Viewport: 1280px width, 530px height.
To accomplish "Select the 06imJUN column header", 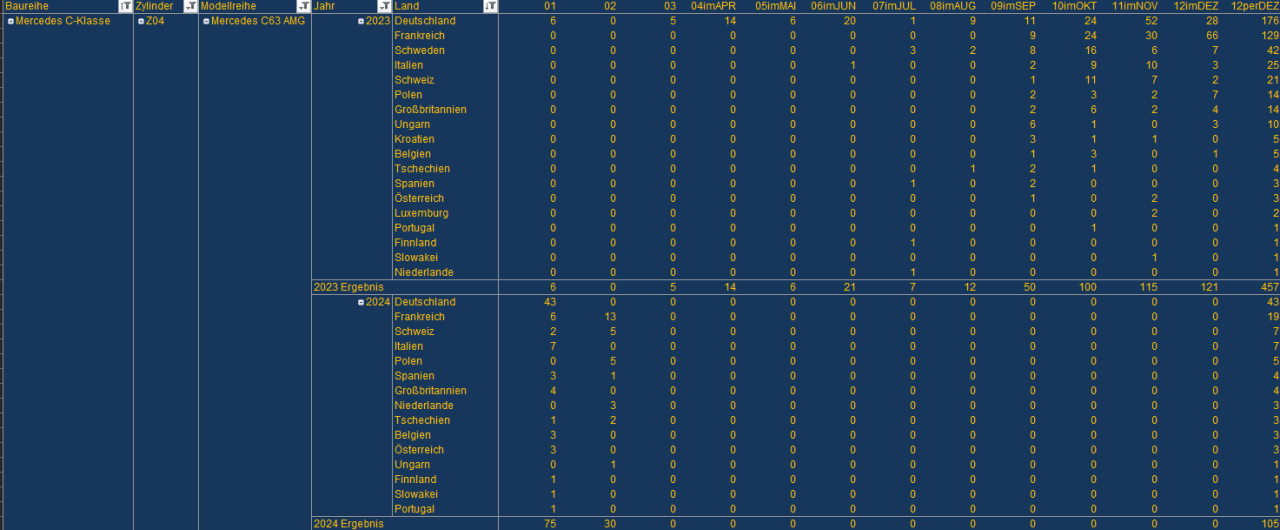I will [834, 6].
